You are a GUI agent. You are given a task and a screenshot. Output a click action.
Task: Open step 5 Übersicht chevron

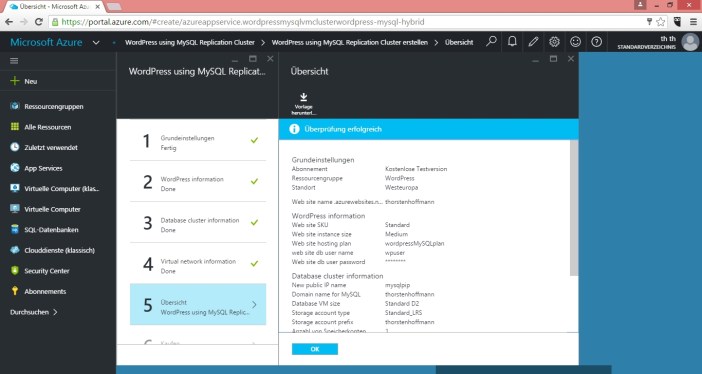pyautogui.click(x=254, y=305)
